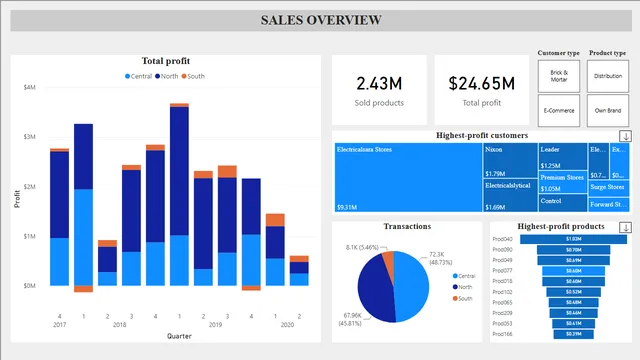640x360 pixels.
Task: Select the Forward St... treemap tile
Action: point(609,204)
